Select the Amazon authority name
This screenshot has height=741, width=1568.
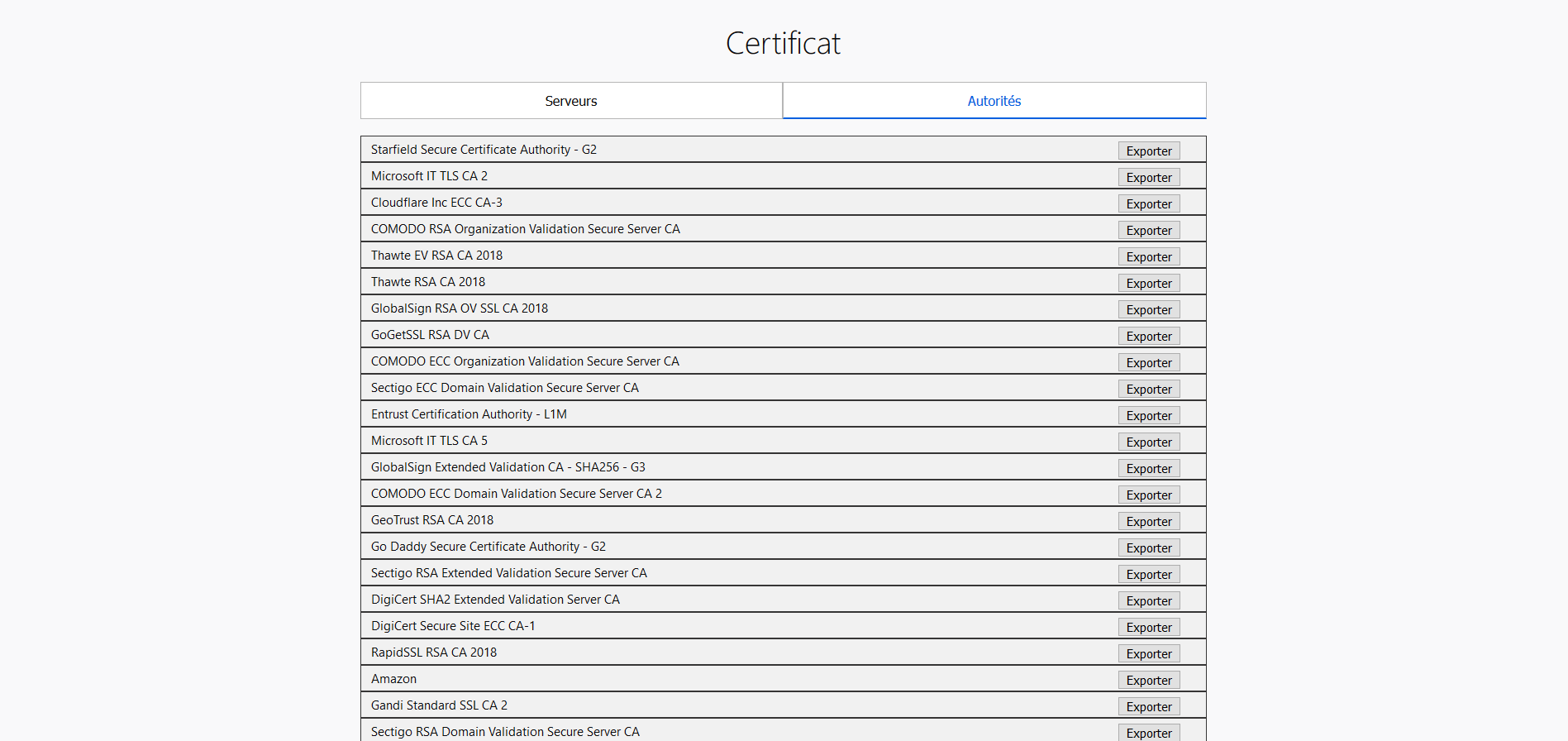(x=393, y=679)
